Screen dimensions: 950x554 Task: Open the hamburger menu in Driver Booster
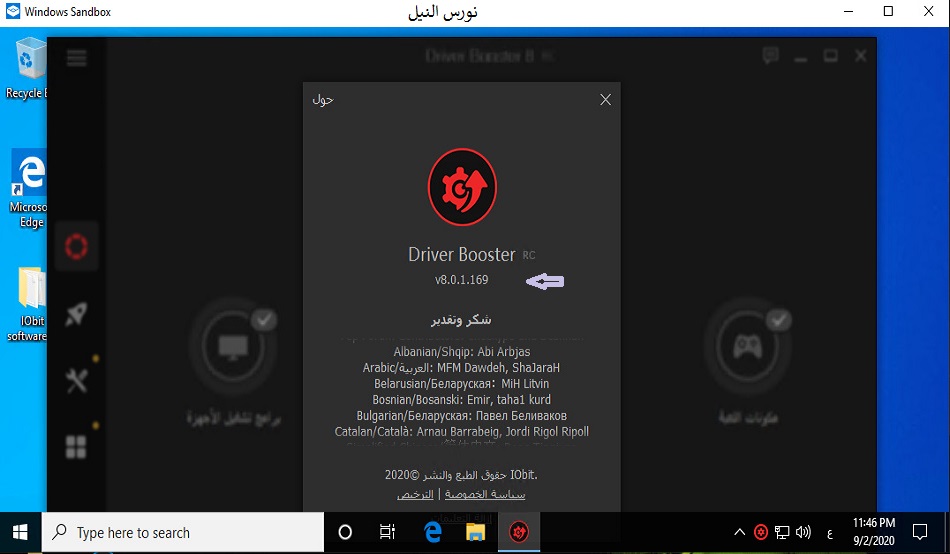click(77, 58)
